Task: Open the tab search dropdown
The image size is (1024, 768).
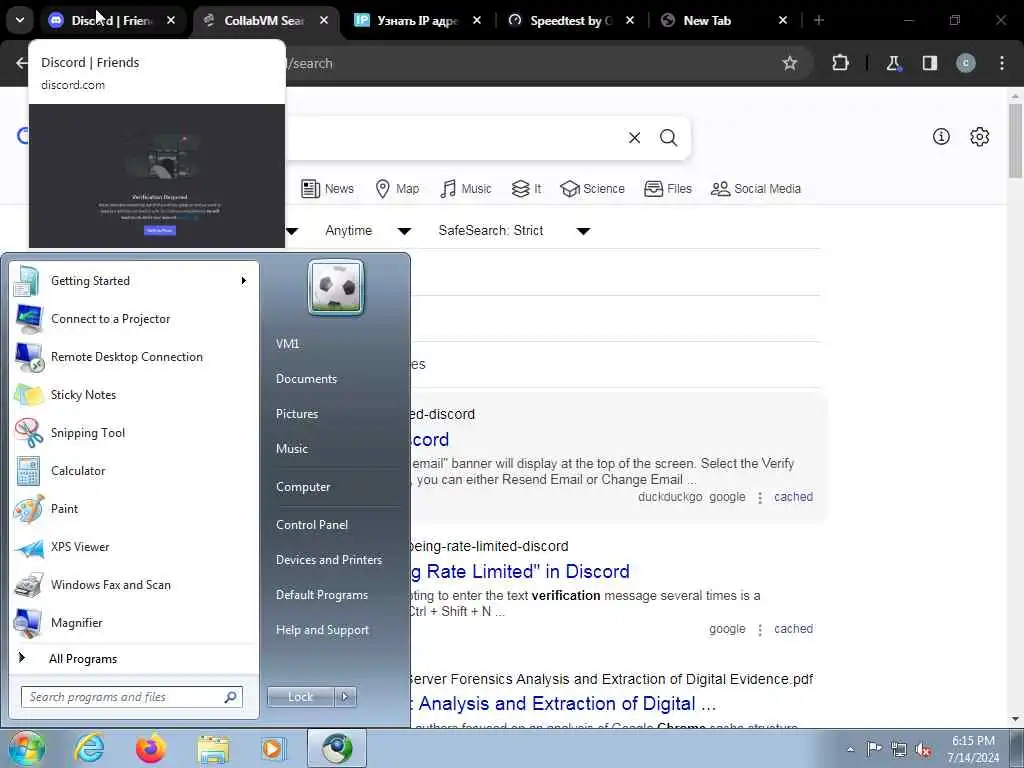Action: click(20, 21)
